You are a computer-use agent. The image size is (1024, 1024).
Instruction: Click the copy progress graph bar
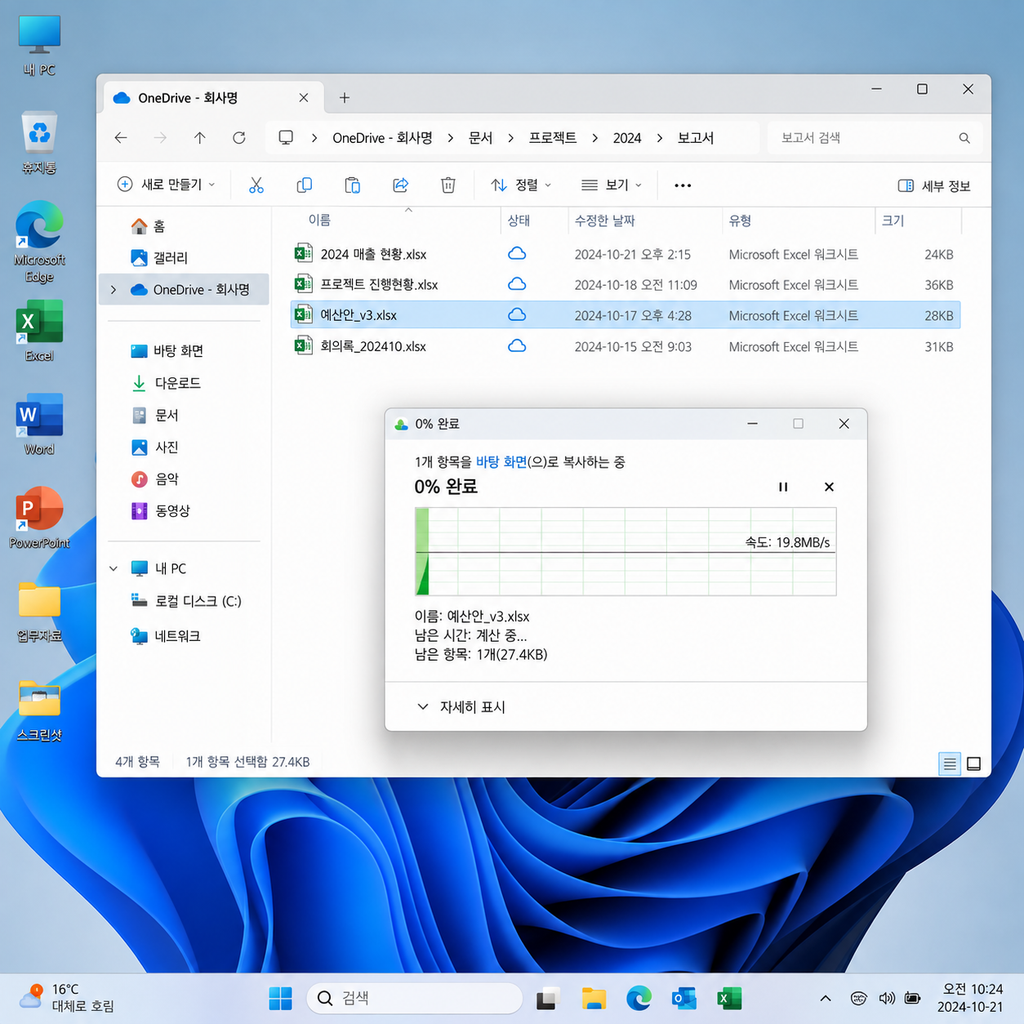[626, 552]
